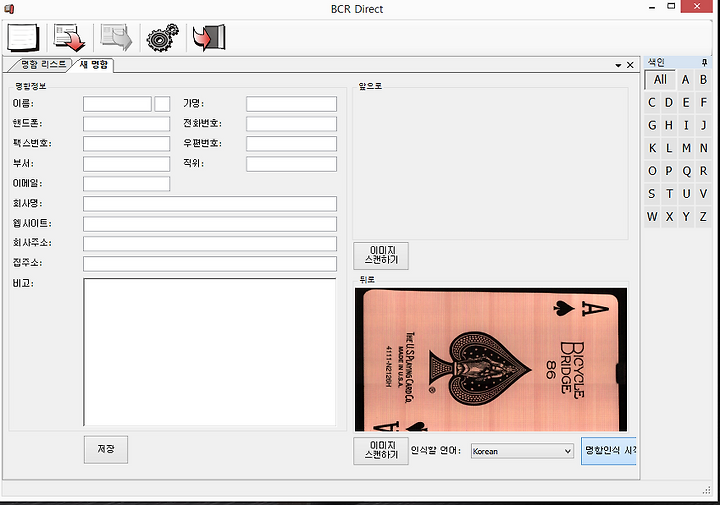Filter index by letter P
This screenshot has width=720, height=505.
point(669,171)
